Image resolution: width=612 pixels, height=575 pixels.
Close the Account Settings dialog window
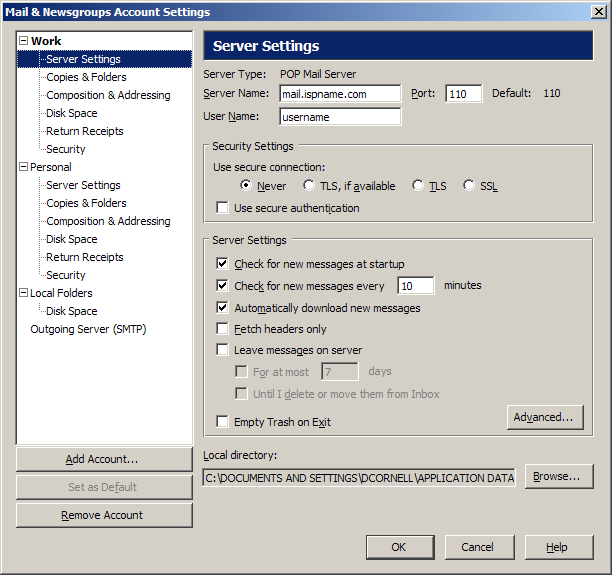click(x=599, y=12)
